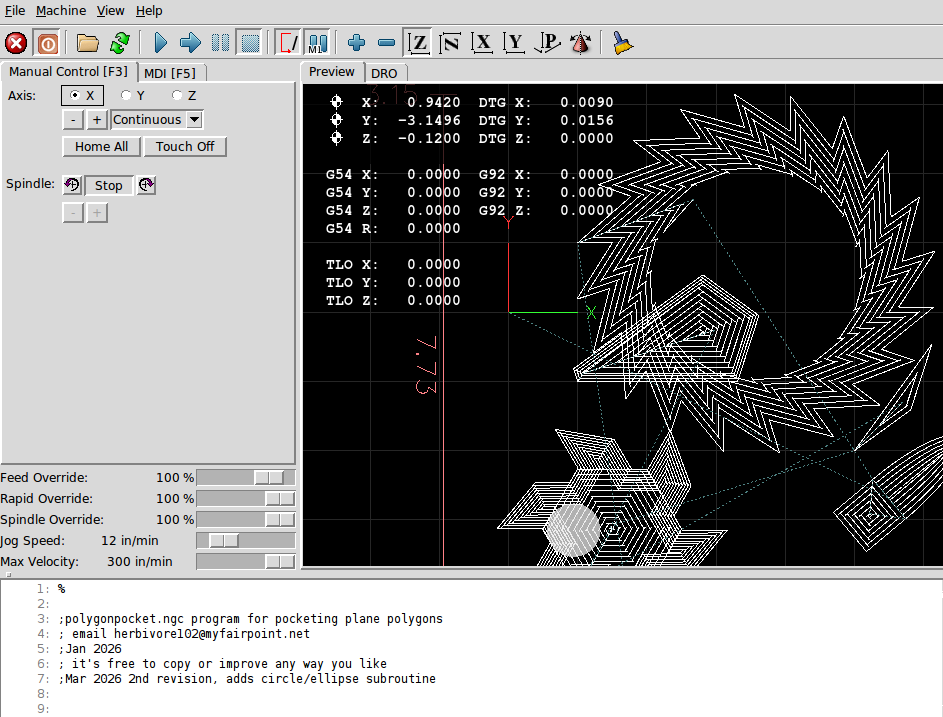Image resolution: width=943 pixels, height=717 pixels.
Task: Run the program with the play icon
Action: tap(160, 43)
